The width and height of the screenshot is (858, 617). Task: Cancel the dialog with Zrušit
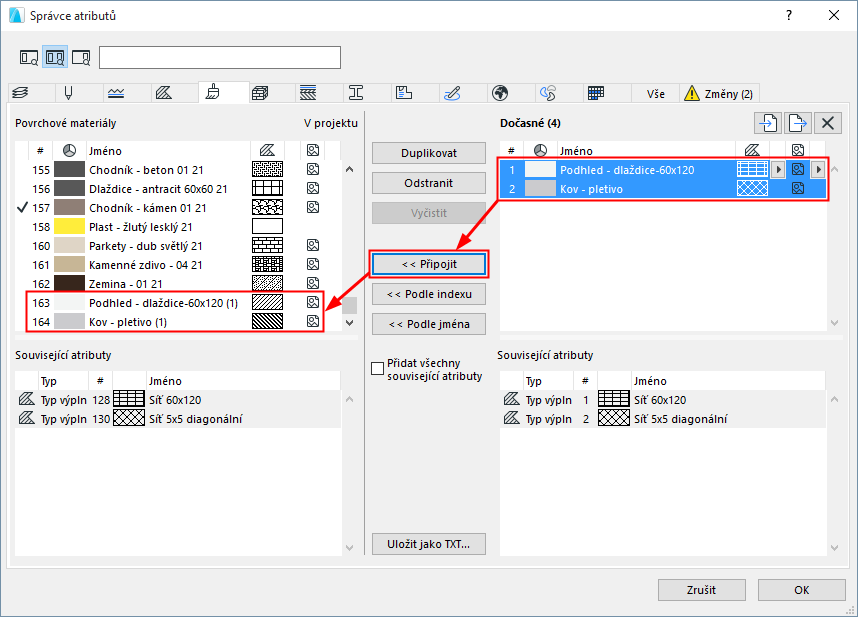click(x=702, y=590)
